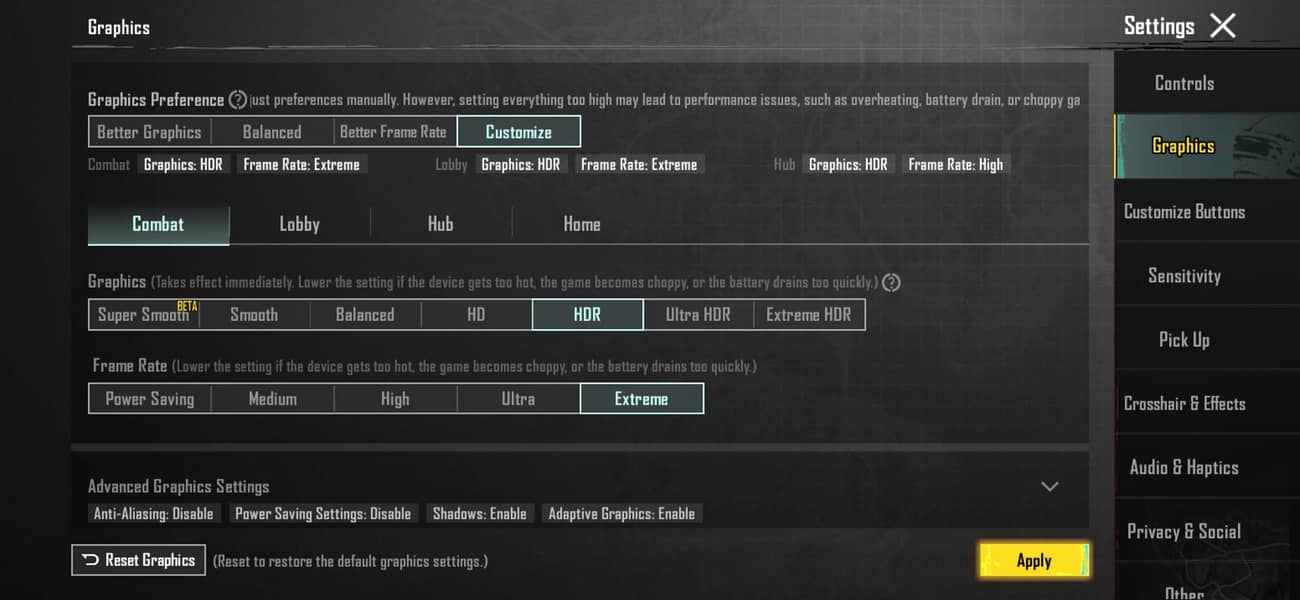Go to Sensitivity settings
The image size is (1300, 600).
(1184, 276)
